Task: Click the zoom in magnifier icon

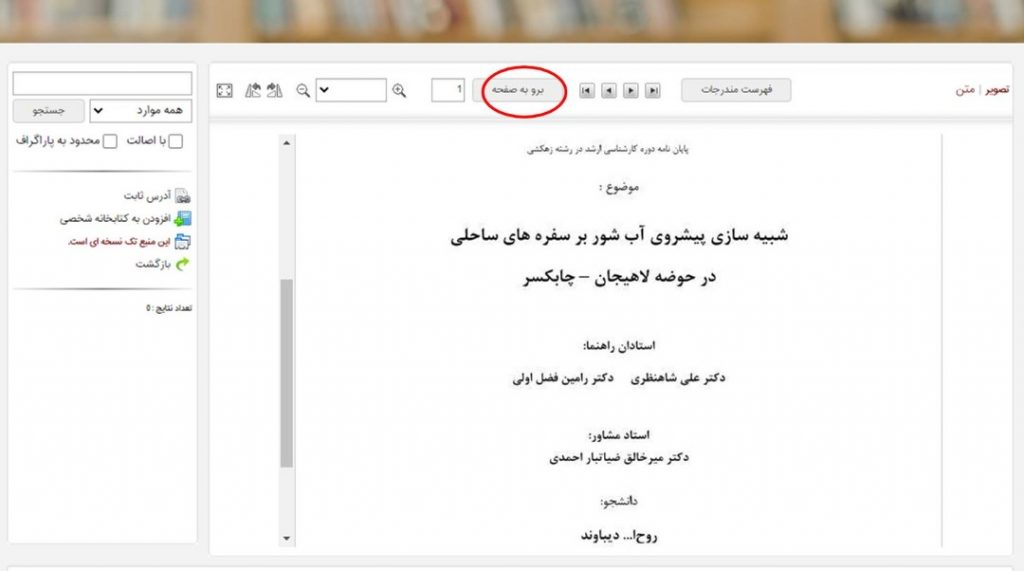Action: [399, 91]
